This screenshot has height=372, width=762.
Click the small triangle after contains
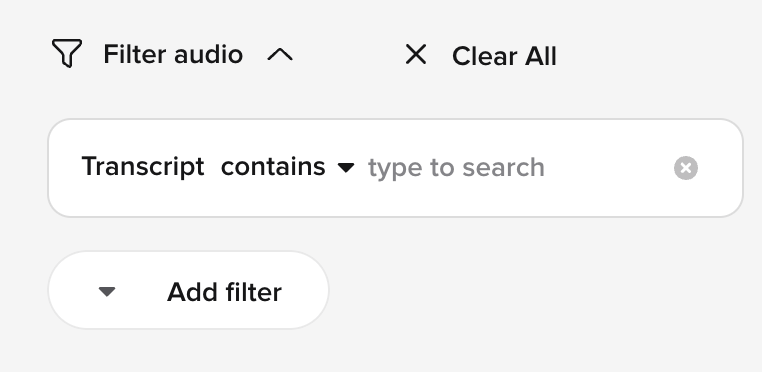[346, 168]
